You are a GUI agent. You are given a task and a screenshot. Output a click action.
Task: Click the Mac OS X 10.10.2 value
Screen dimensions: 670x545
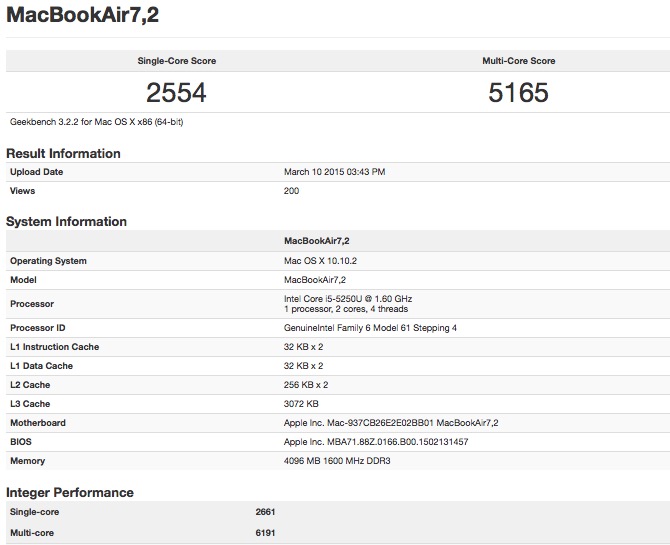click(x=320, y=261)
